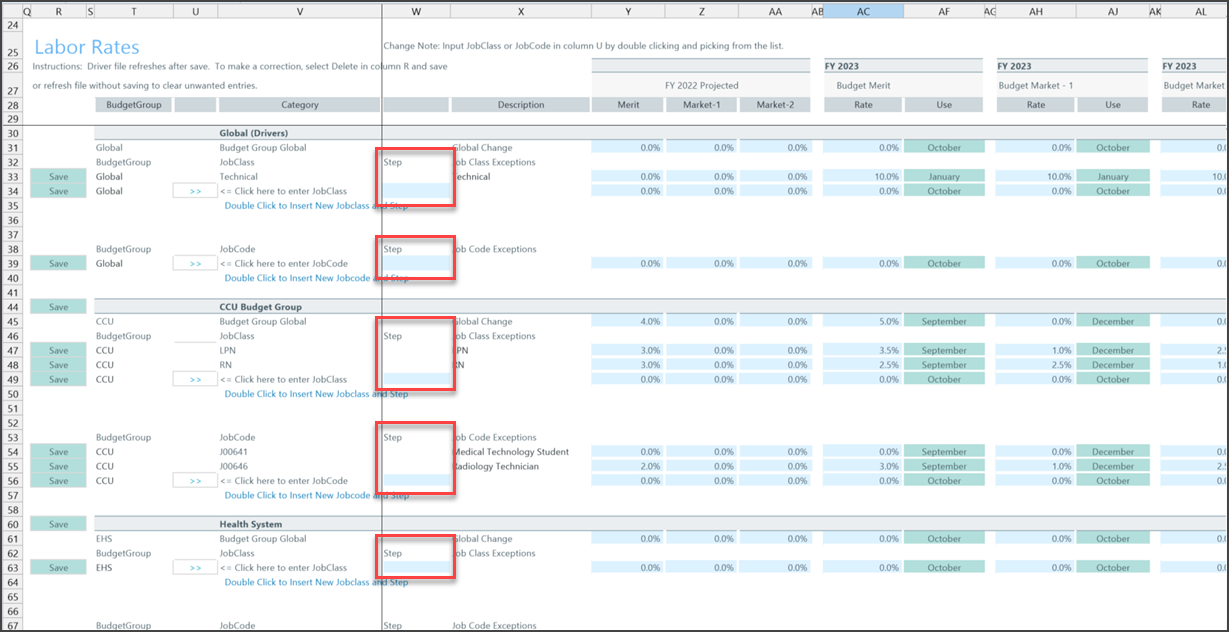Click Save above the Health System header
Image resolution: width=1229 pixels, height=632 pixels.
59,524
